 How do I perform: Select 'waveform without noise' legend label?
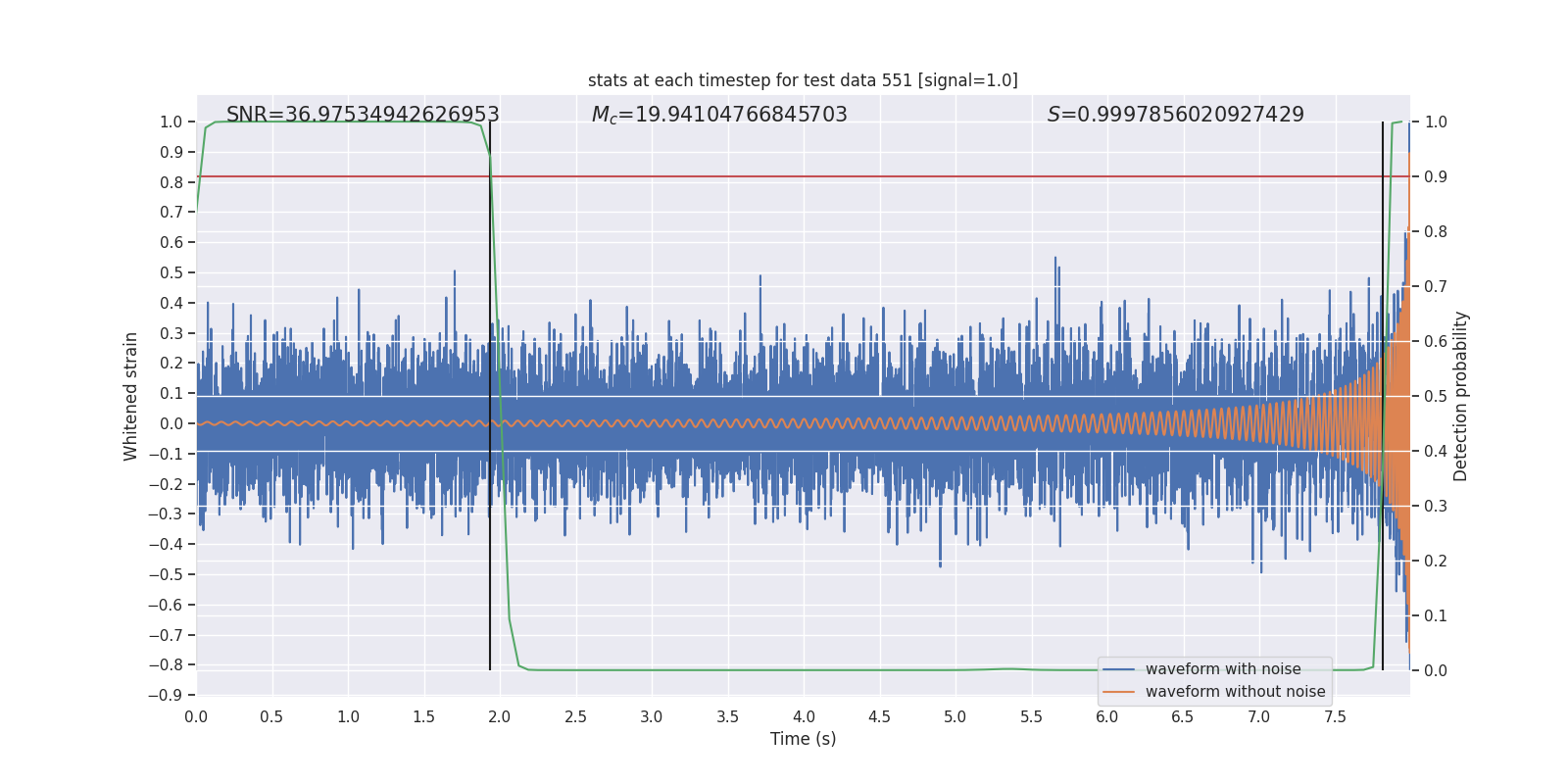tap(1235, 692)
